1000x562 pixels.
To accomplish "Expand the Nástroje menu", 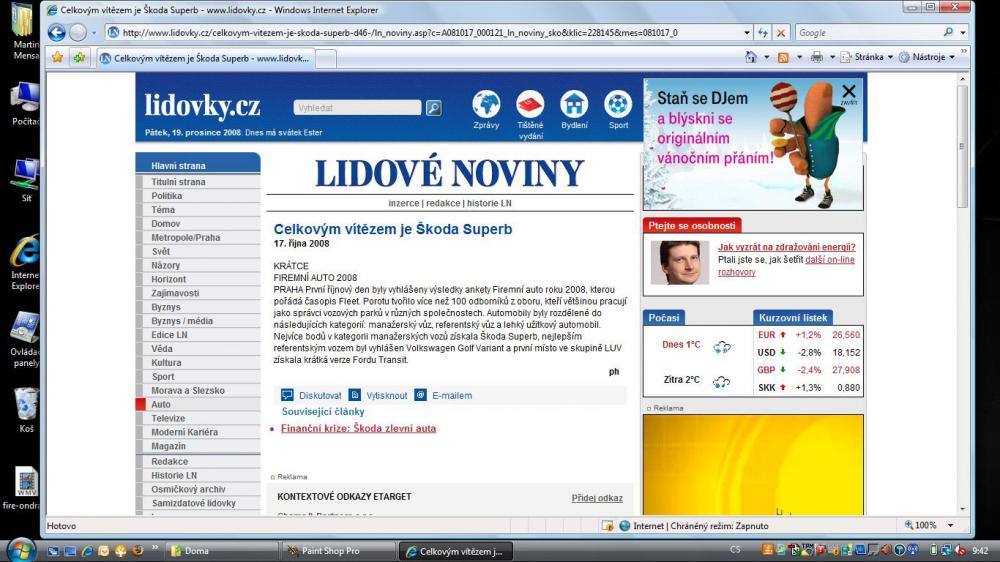I will click(927, 57).
